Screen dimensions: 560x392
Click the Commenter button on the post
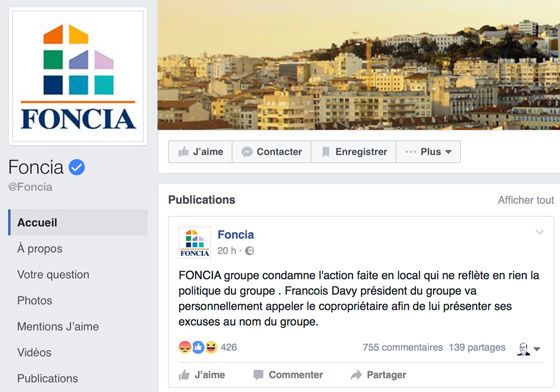click(288, 375)
